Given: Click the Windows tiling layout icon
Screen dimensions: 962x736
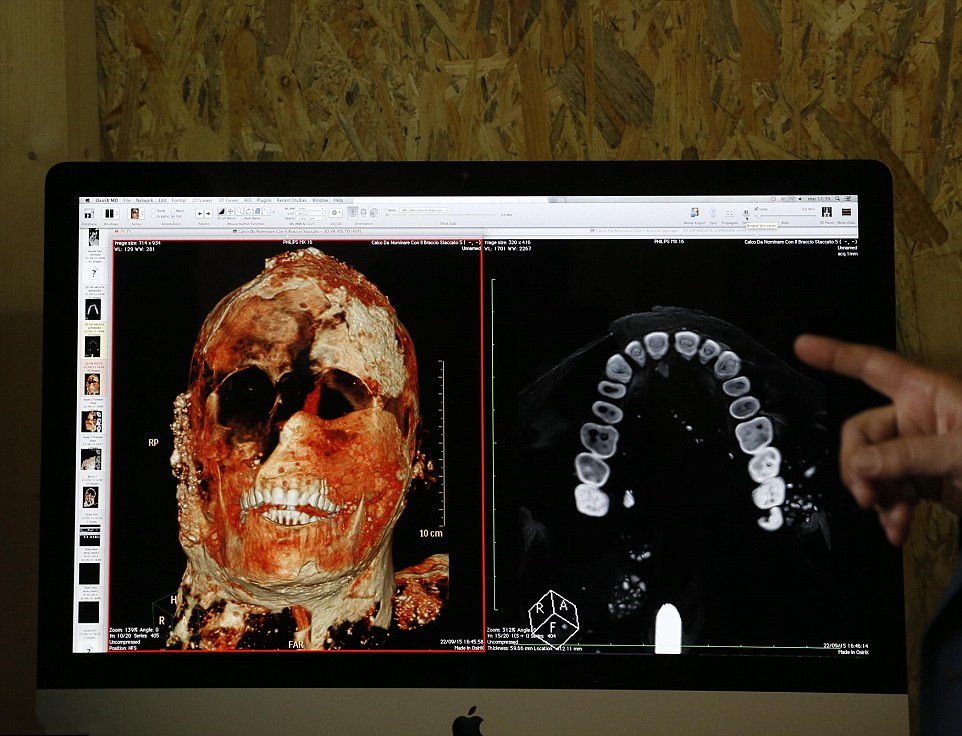Looking at the screenshot, I should (109, 213).
